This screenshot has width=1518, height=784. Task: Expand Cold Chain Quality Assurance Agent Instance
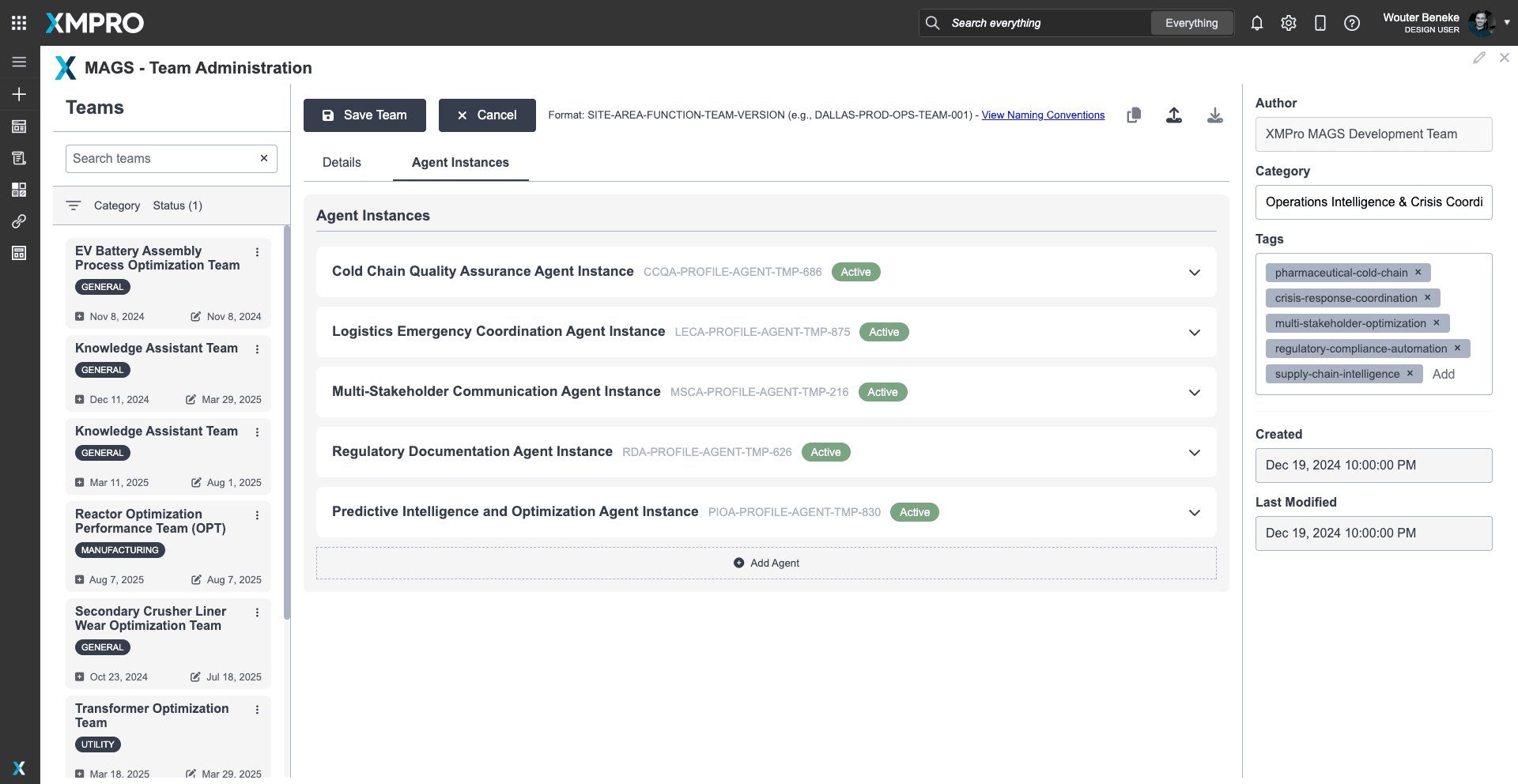pyautogui.click(x=1194, y=272)
